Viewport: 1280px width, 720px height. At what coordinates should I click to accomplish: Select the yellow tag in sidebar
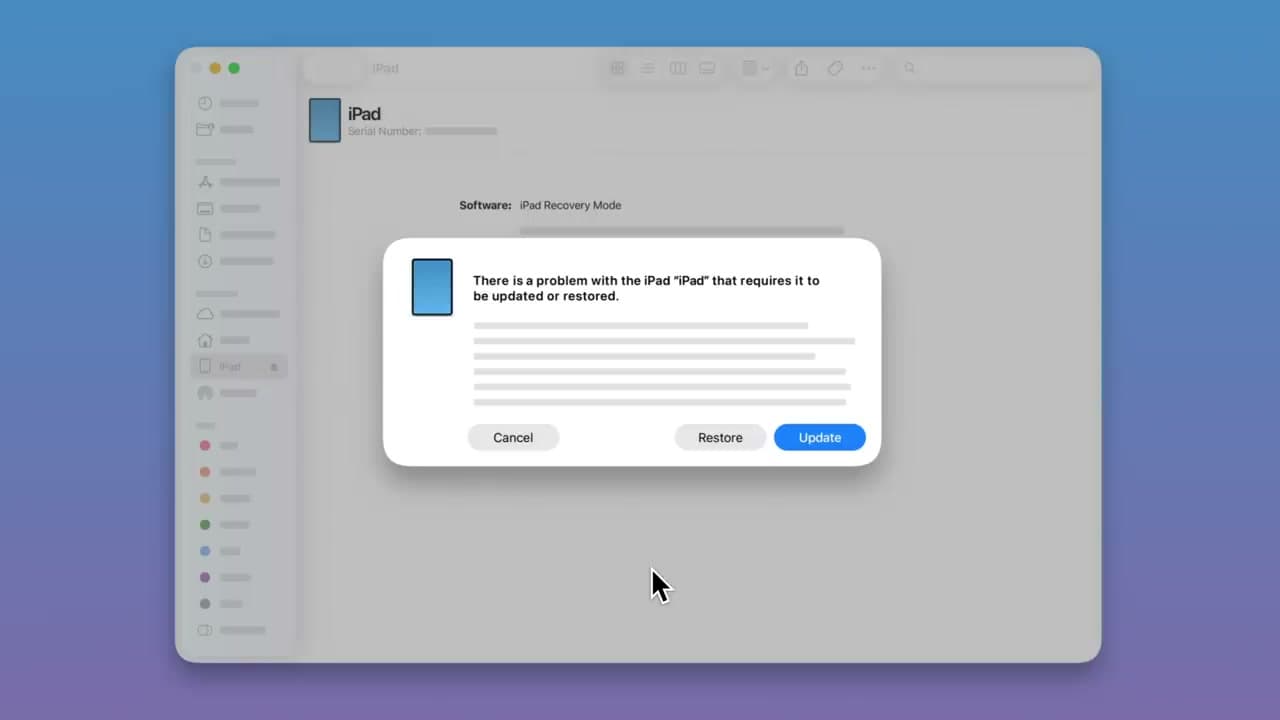pyautogui.click(x=205, y=498)
